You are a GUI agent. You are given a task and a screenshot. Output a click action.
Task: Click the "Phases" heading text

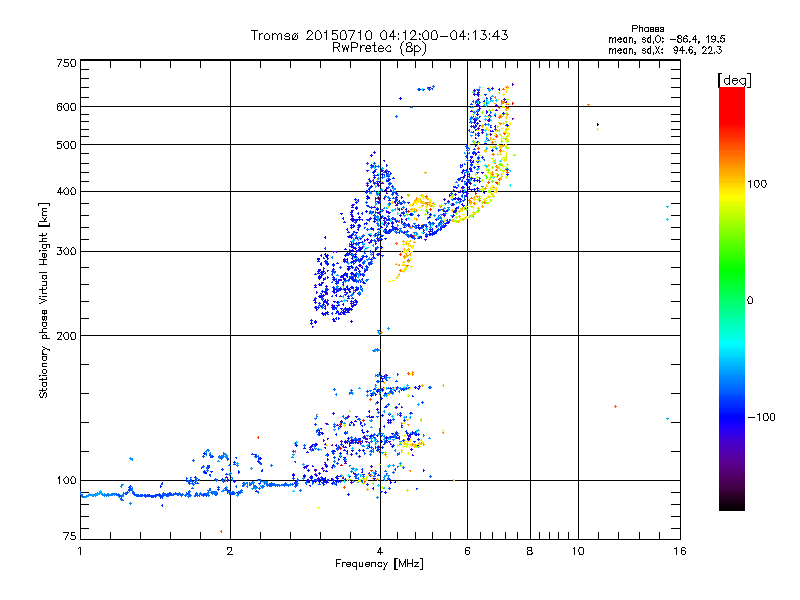coord(647,29)
